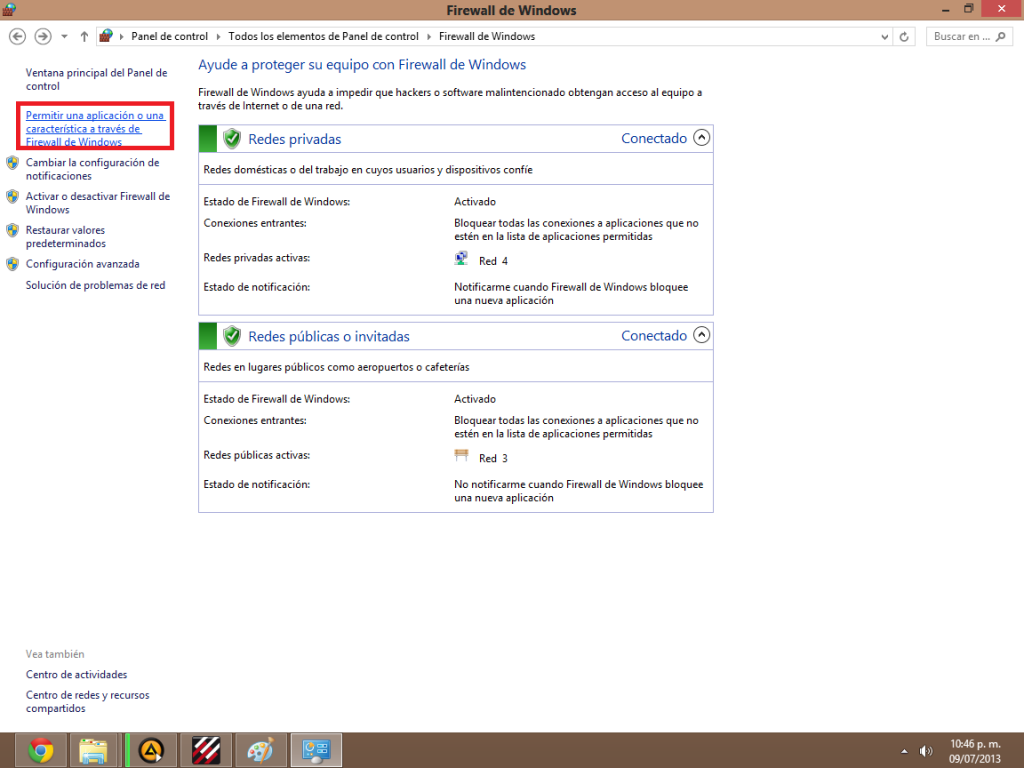Click the 'Redes privadas' heading
Screen dimensions: 1024x768
[295, 139]
